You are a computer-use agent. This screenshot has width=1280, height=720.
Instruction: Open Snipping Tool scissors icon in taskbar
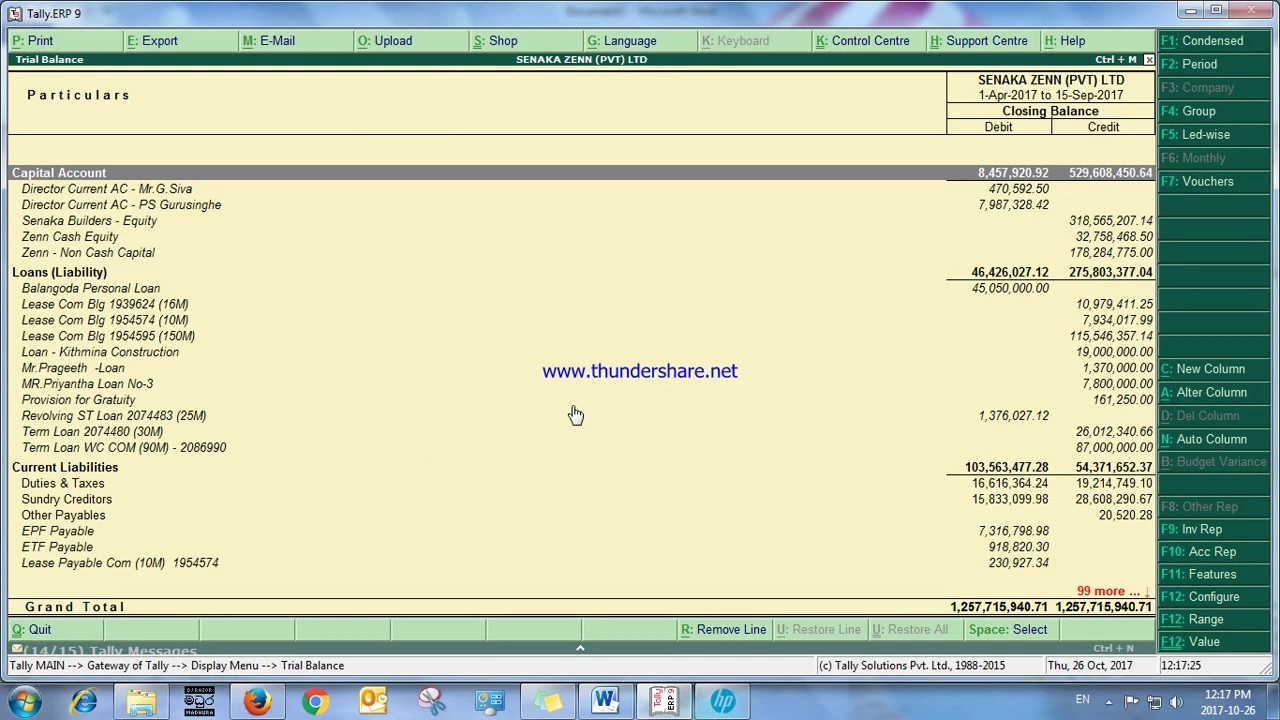(x=431, y=702)
